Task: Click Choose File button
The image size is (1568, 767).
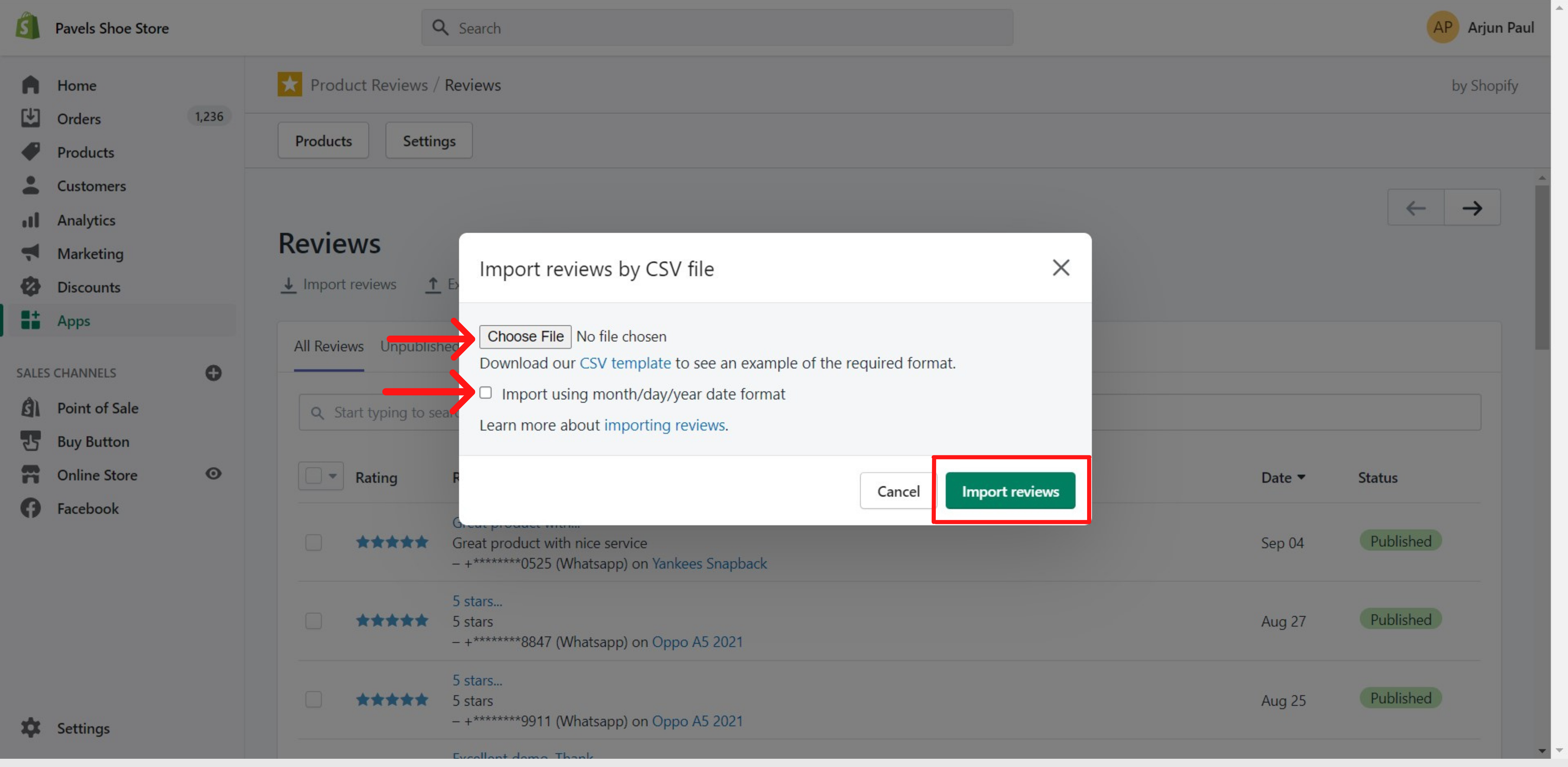Action: tap(525, 337)
